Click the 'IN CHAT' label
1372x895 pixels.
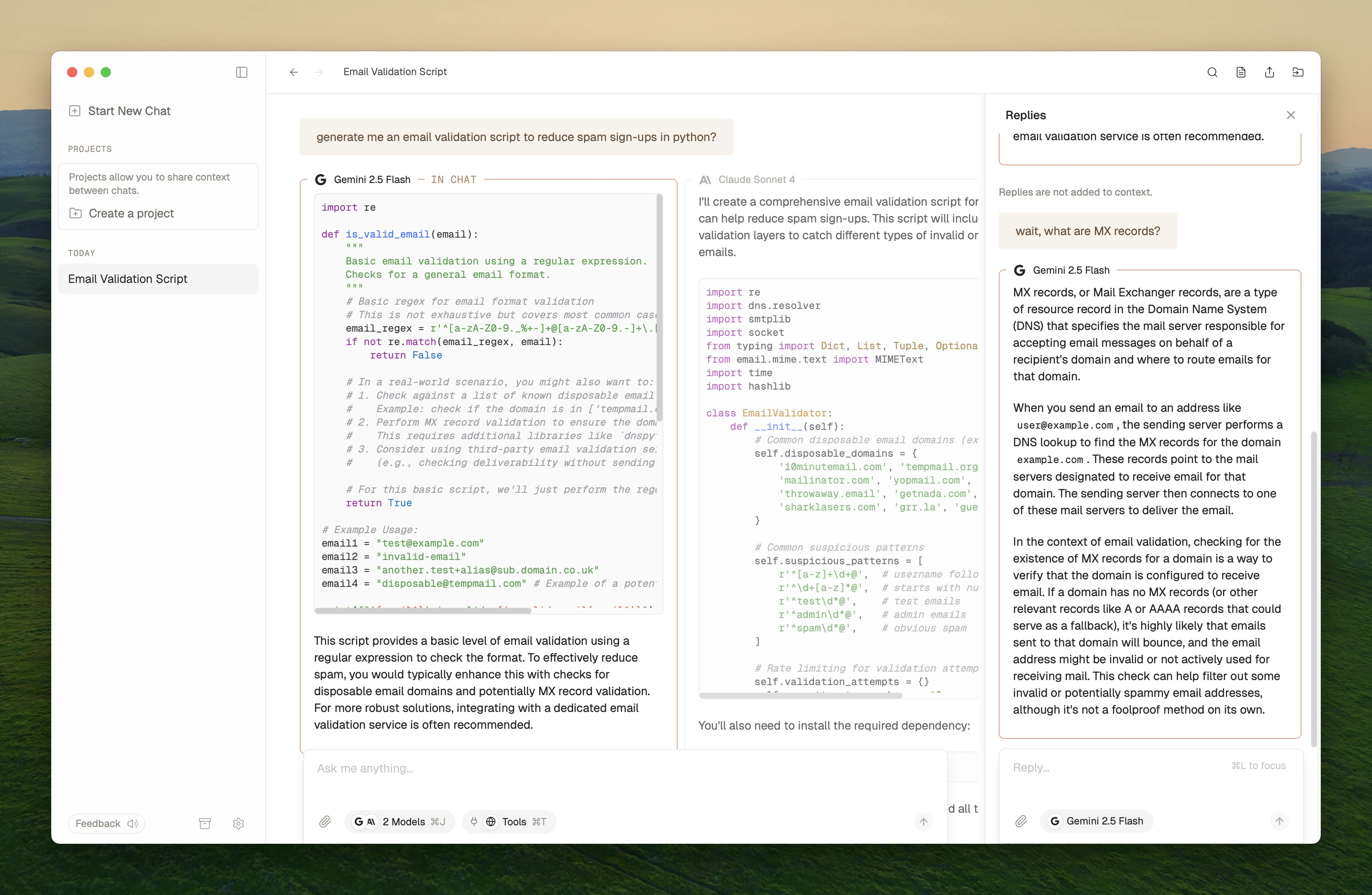pyautogui.click(x=453, y=180)
